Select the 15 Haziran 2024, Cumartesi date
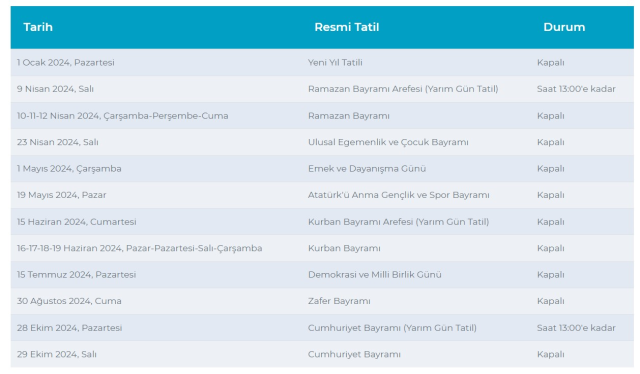The width and height of the screenshot is (640, 374). [x=76, y=222]
